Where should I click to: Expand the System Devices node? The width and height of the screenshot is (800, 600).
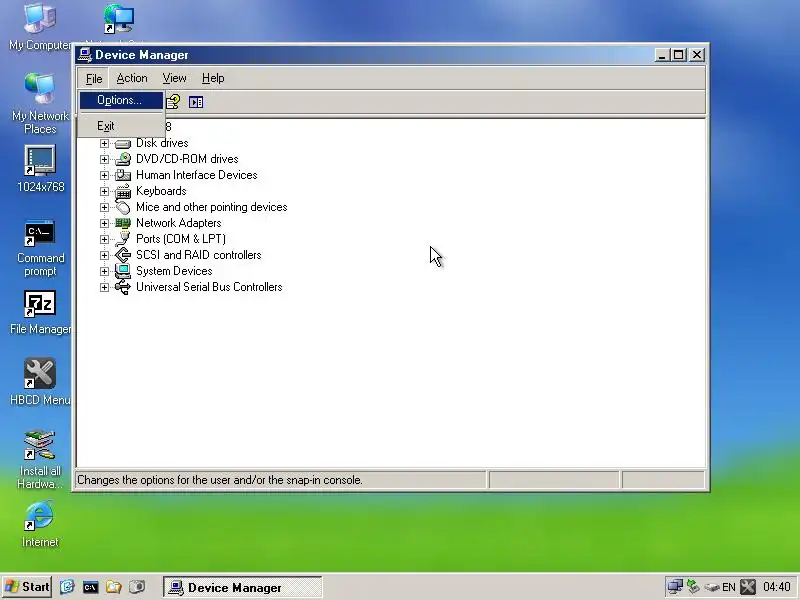pyautogui.click(x=104, y=271)
